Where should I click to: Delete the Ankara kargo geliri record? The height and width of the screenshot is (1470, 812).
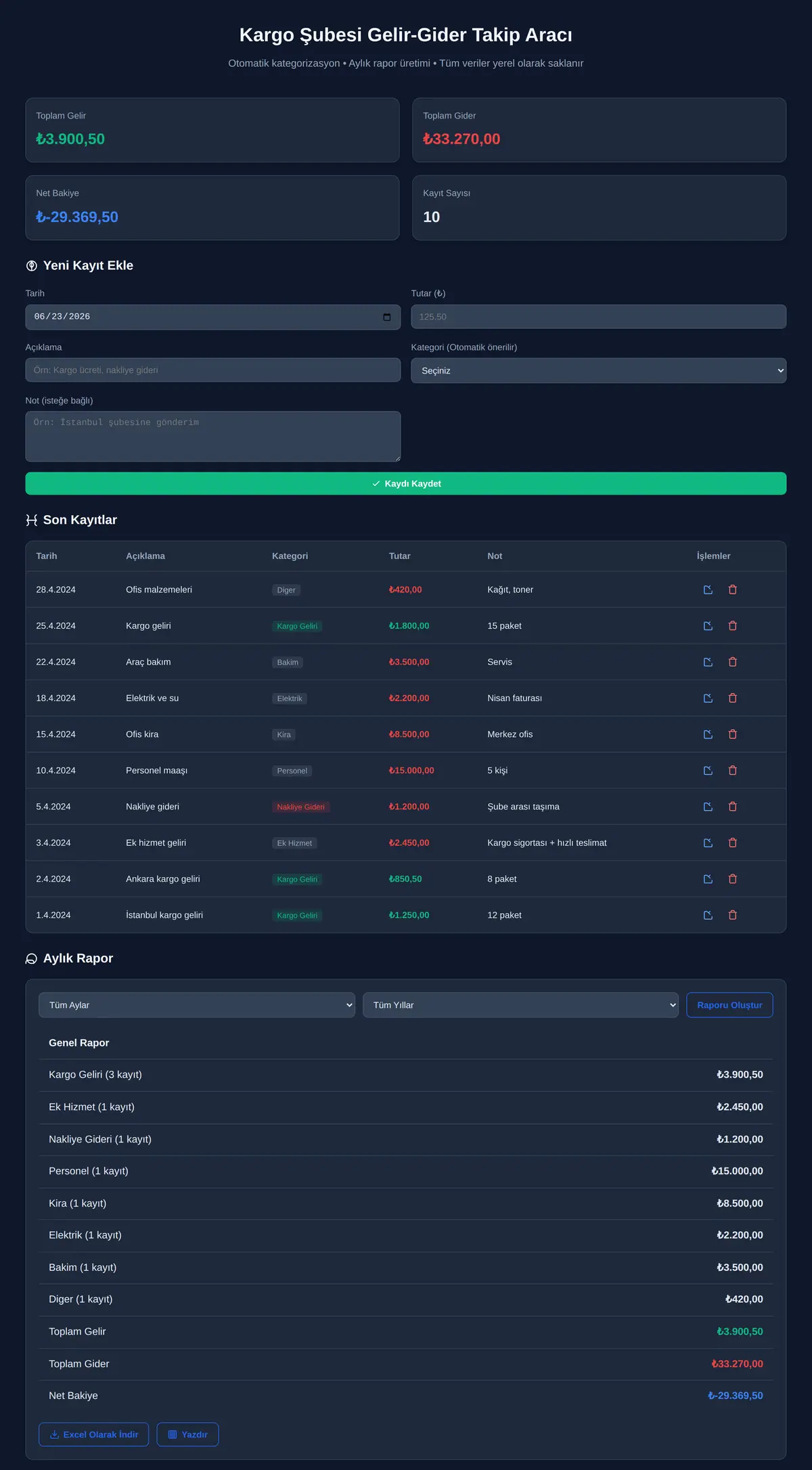point(732,879)
